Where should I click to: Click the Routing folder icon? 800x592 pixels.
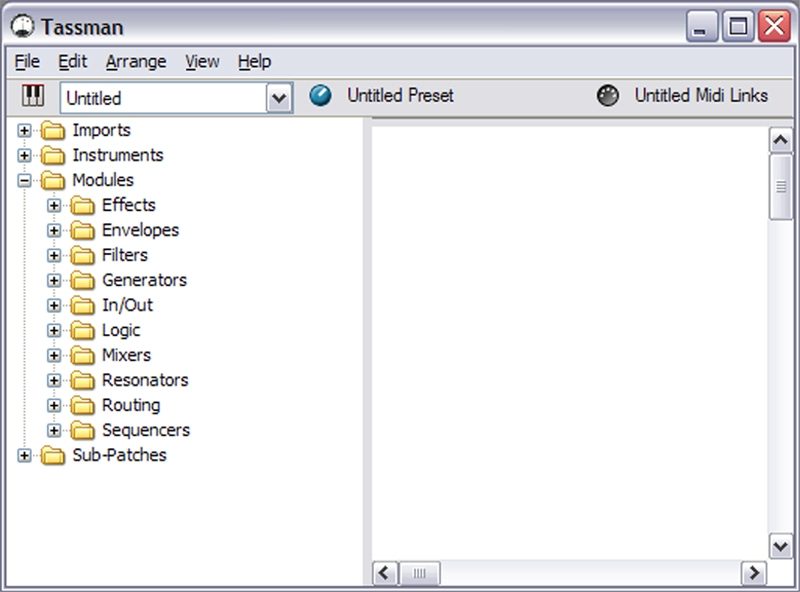click(x=83, y=406)
